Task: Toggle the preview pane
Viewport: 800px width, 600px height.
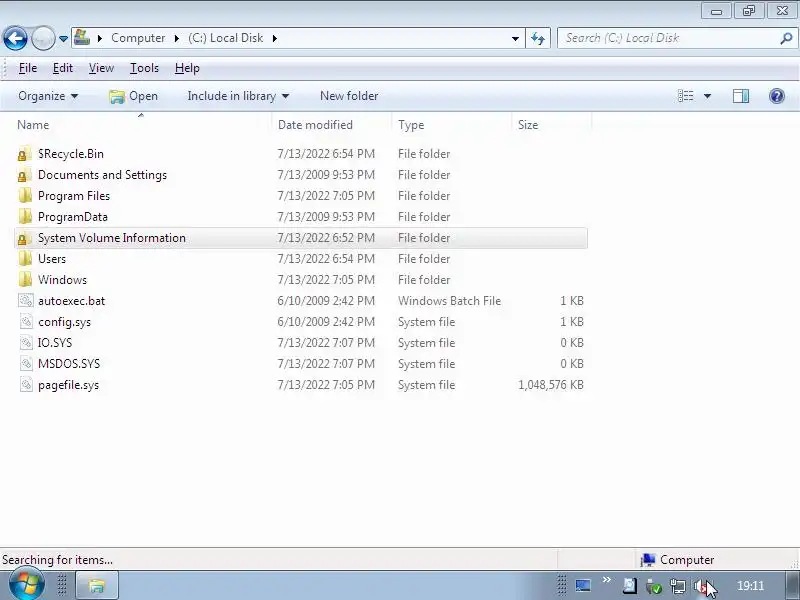Action: coord(741,96)
